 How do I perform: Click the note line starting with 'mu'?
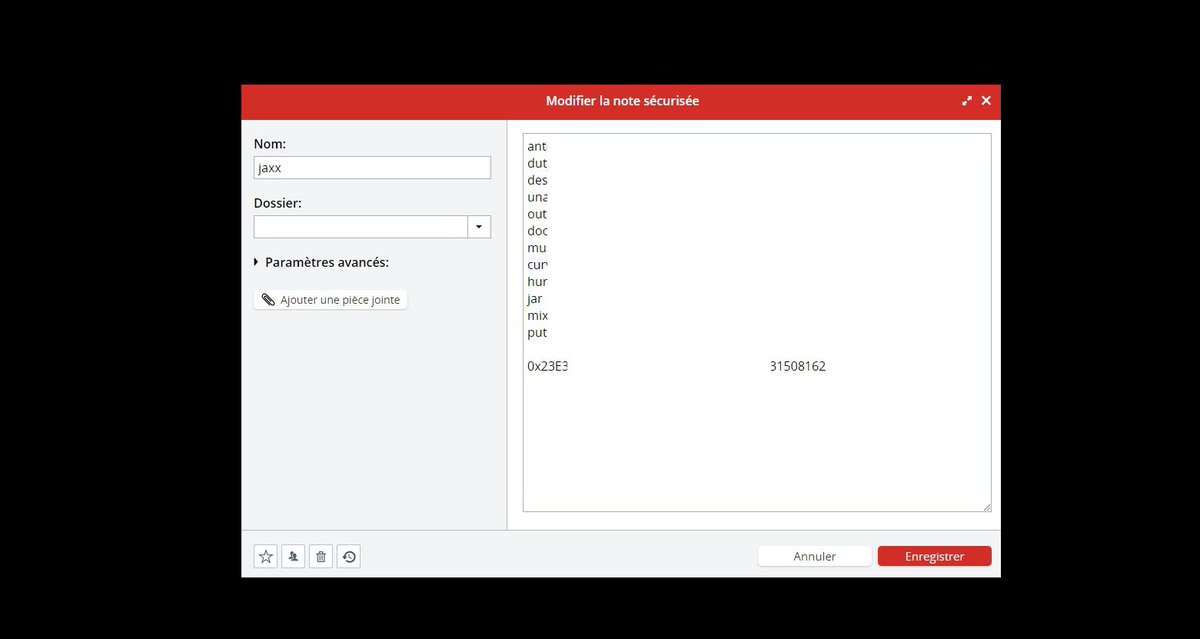[x=537, y=248]
